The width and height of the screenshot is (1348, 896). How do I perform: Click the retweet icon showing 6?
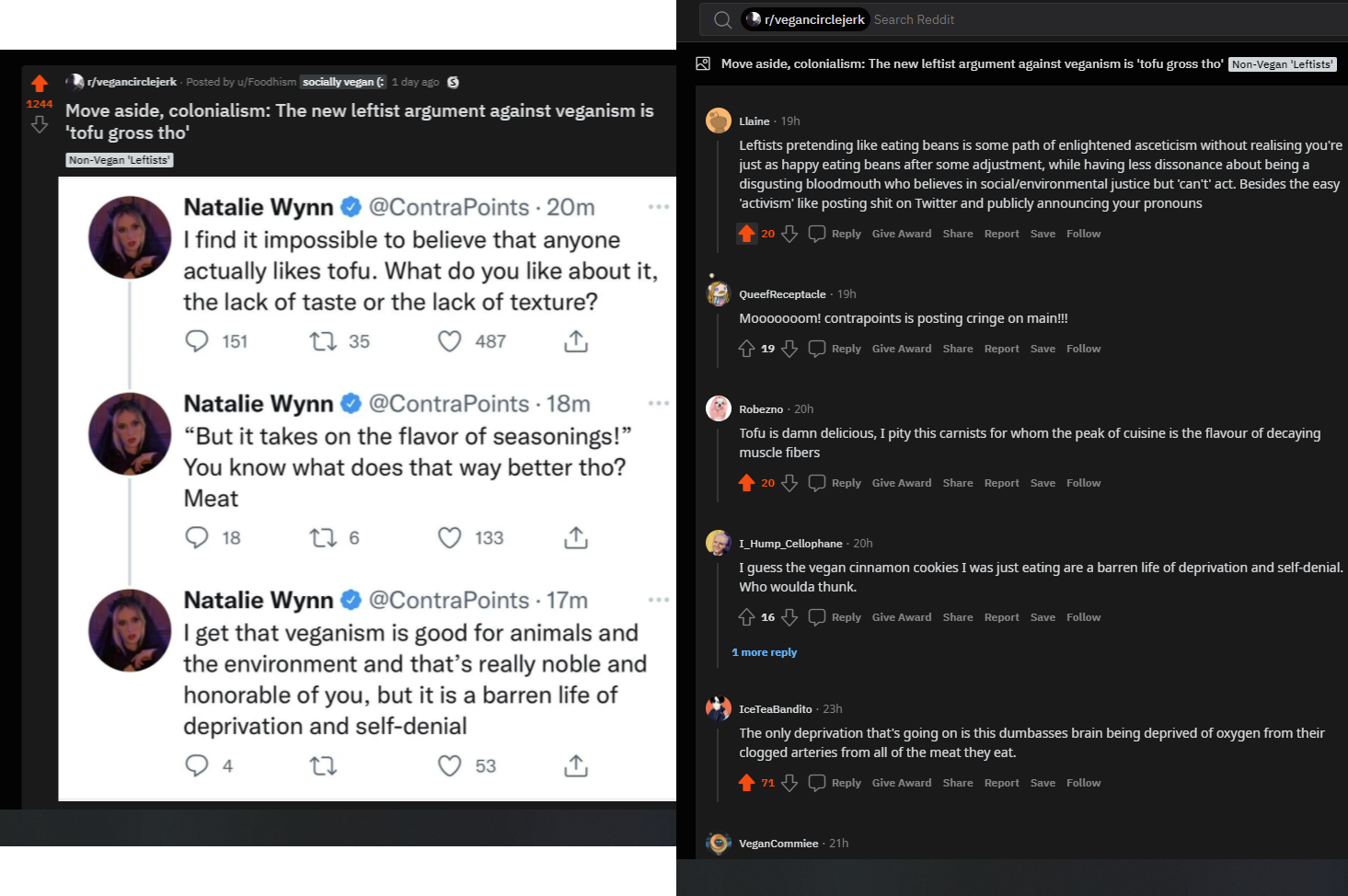pyautogui.click(x=323, y=537)
